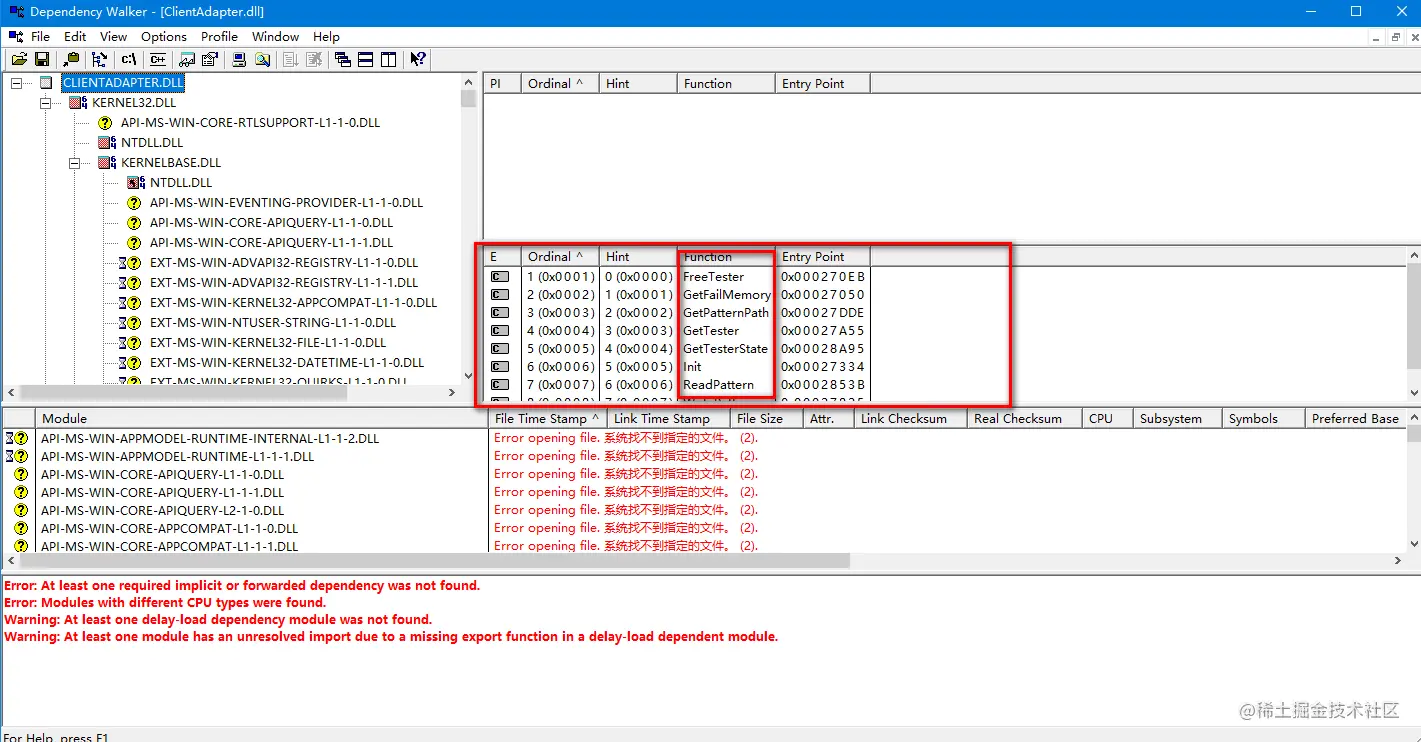Open the Window menu

pos(275,36)
